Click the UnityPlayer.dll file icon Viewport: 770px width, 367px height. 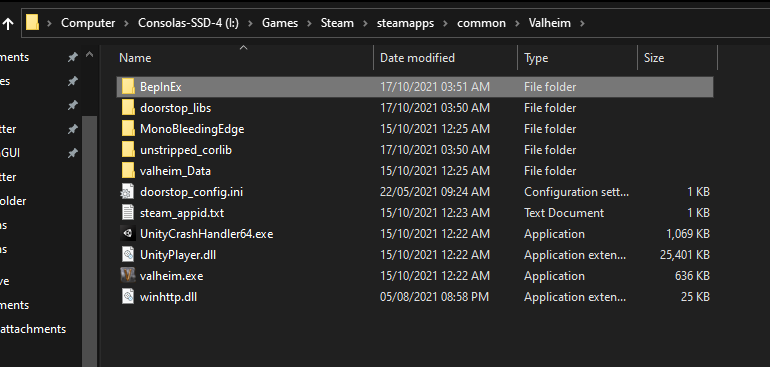coord(128,255)
